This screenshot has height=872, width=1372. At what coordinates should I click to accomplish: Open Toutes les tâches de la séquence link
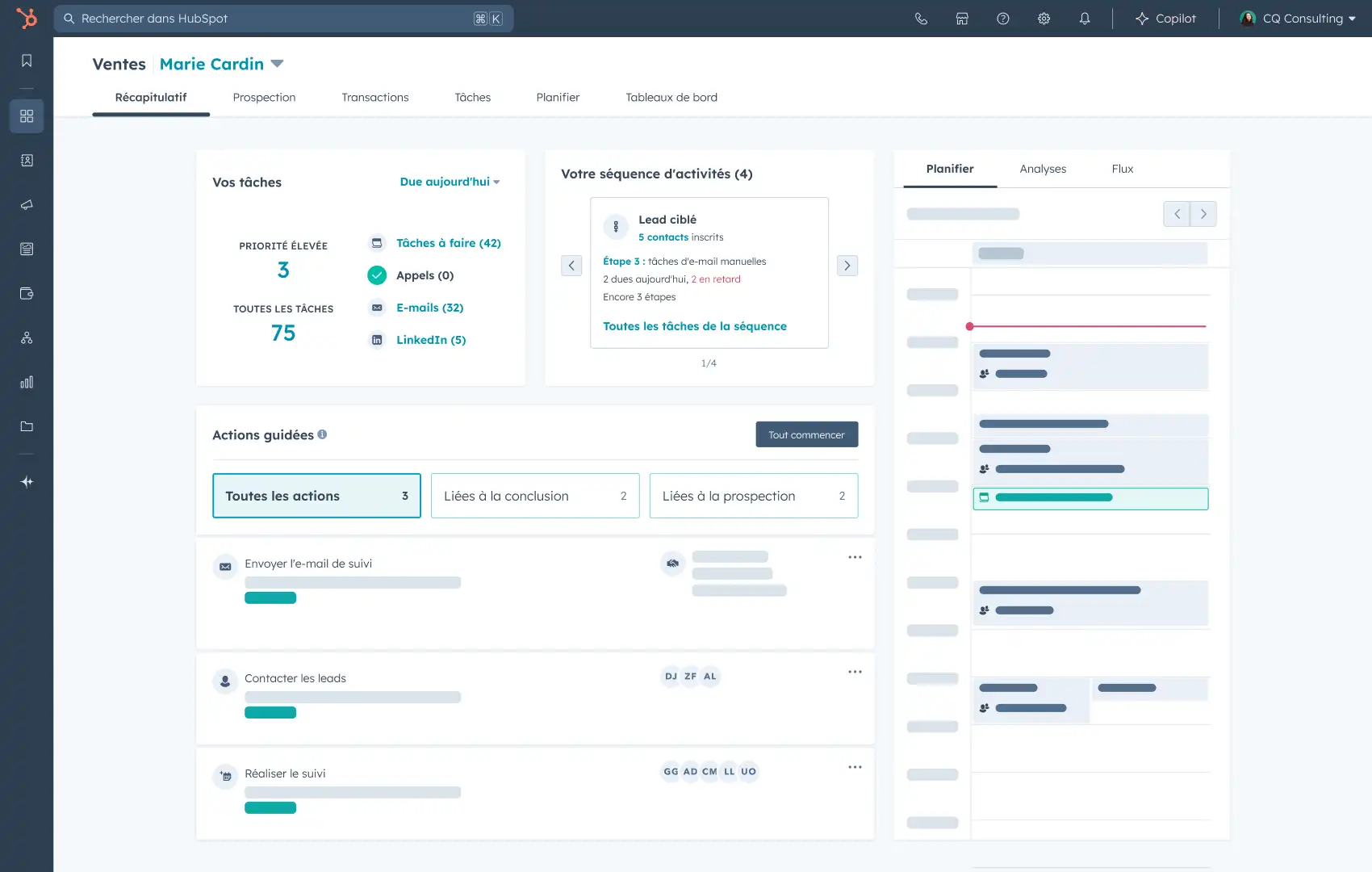click(694, 326)
